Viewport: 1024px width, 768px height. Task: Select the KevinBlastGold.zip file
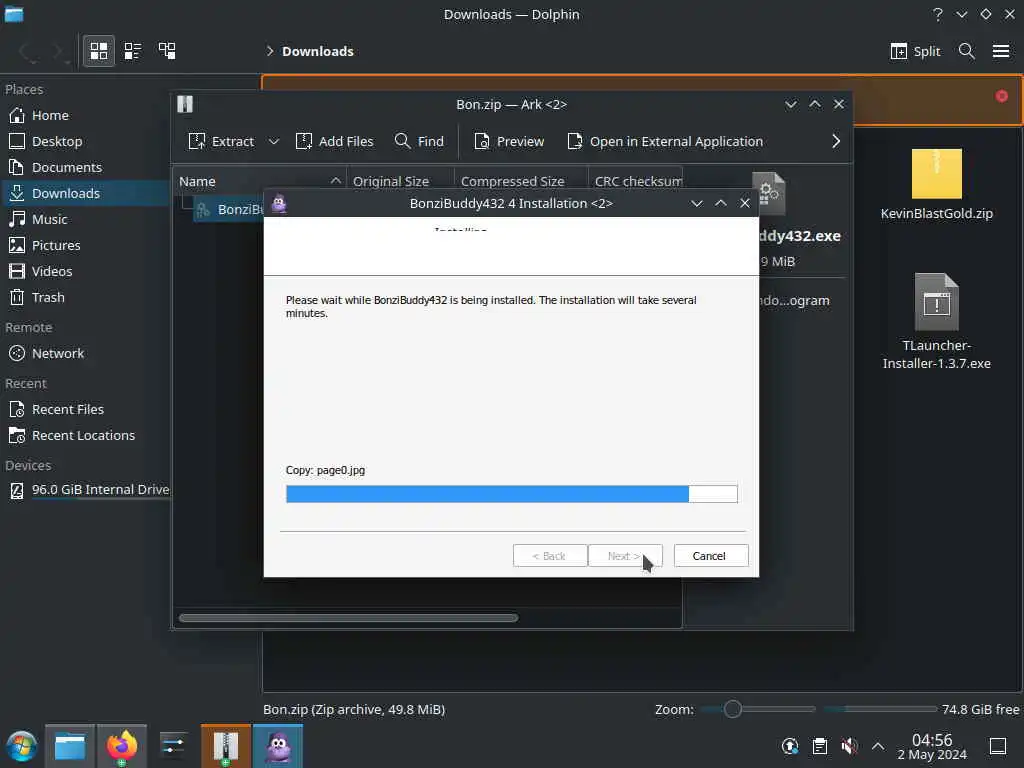tap(936, 184)
